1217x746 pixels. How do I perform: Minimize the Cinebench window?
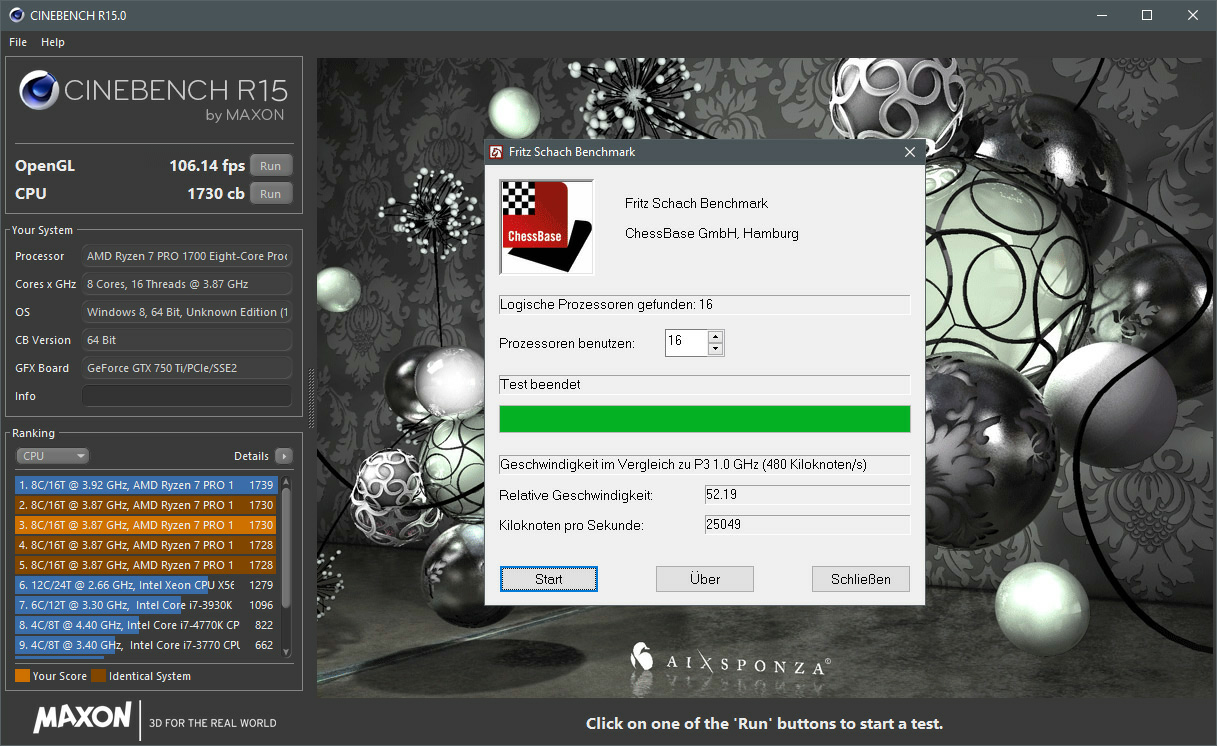(x=1101, y=15)
